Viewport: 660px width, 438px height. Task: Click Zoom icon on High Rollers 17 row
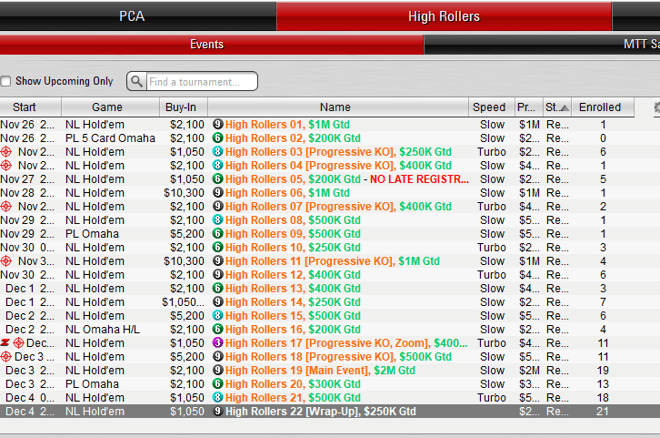click(5, 343)
